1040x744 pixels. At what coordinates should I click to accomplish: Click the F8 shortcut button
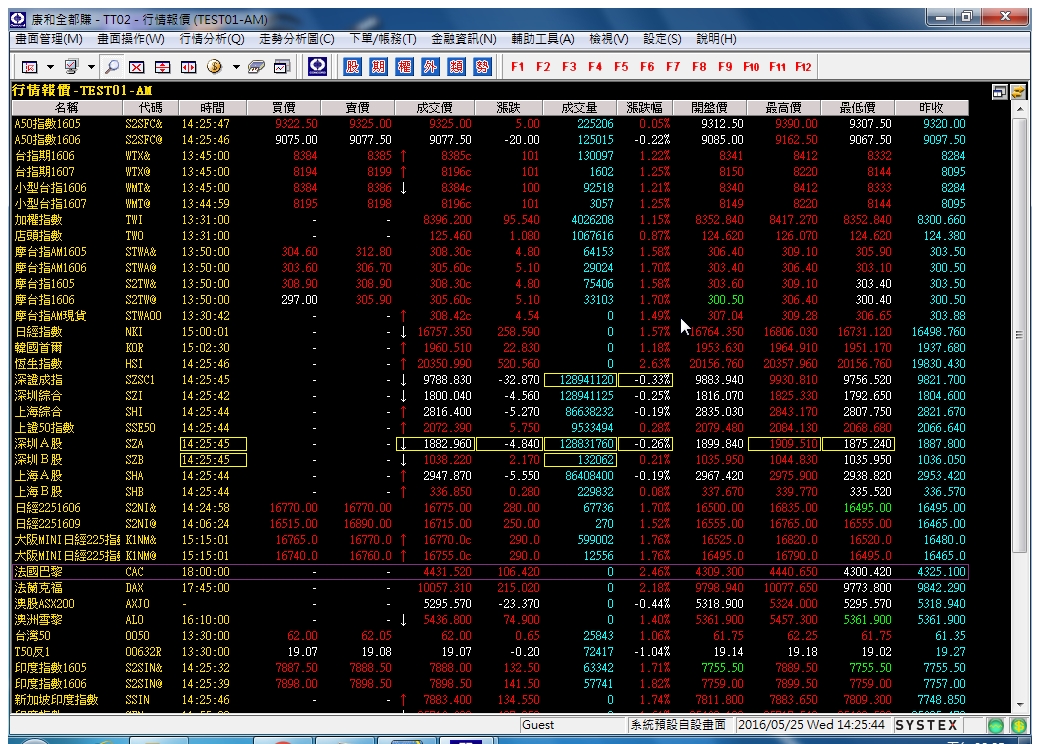coord(699,67)
